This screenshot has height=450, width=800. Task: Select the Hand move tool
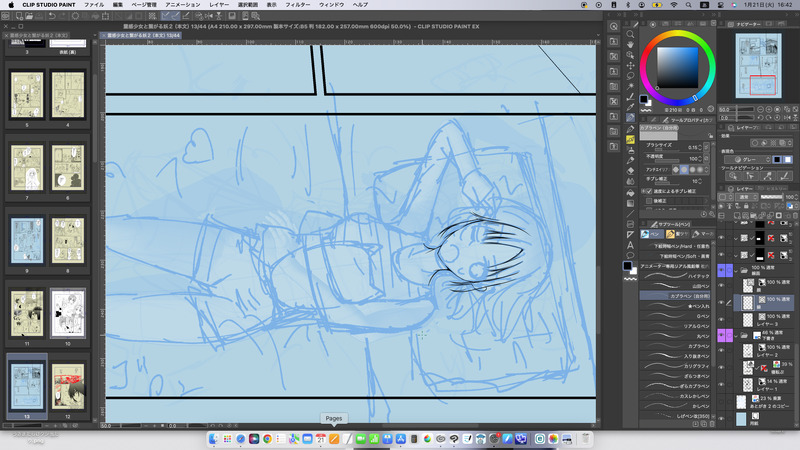630,44
